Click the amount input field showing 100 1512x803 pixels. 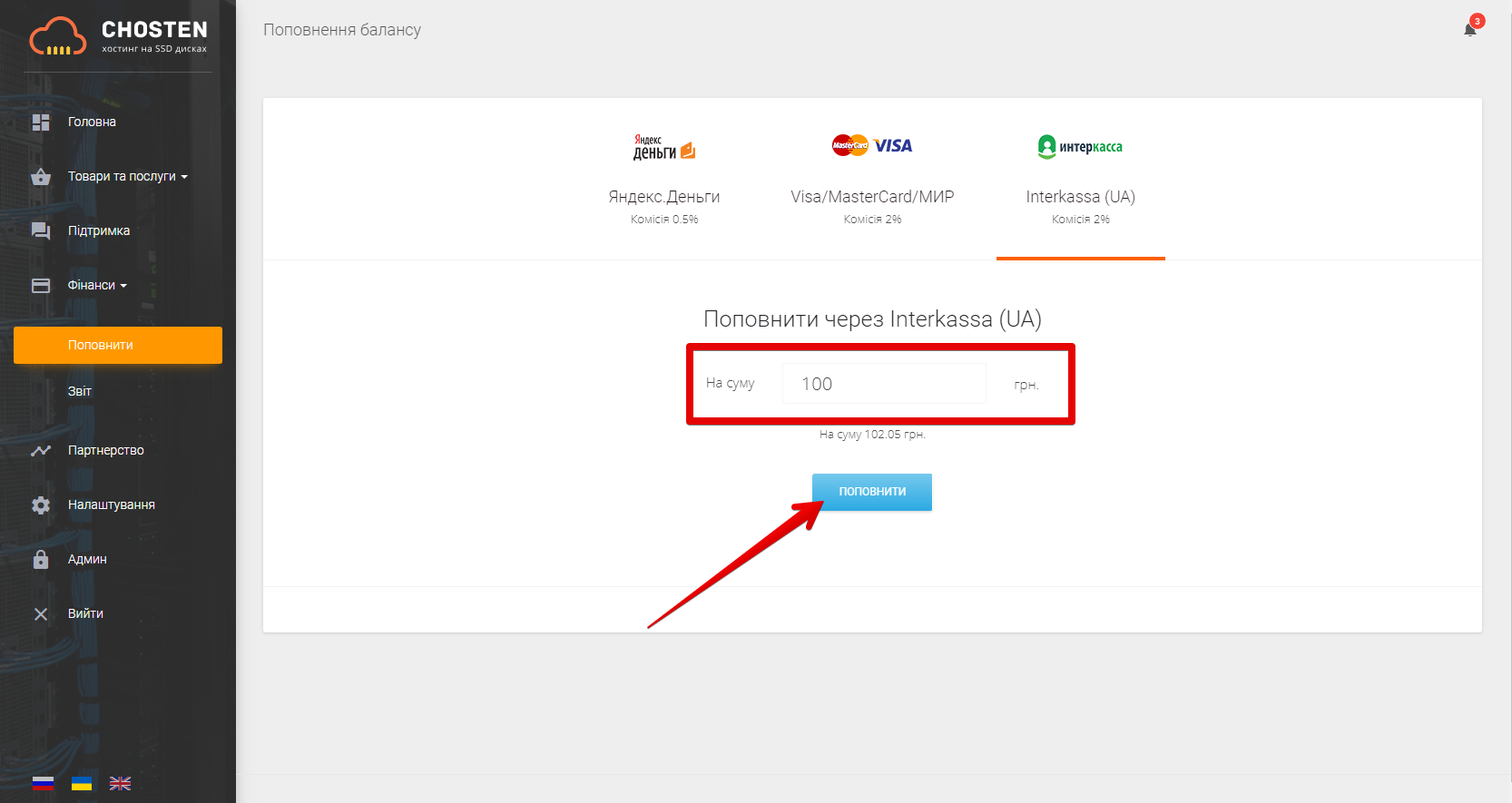pos(884,384)
